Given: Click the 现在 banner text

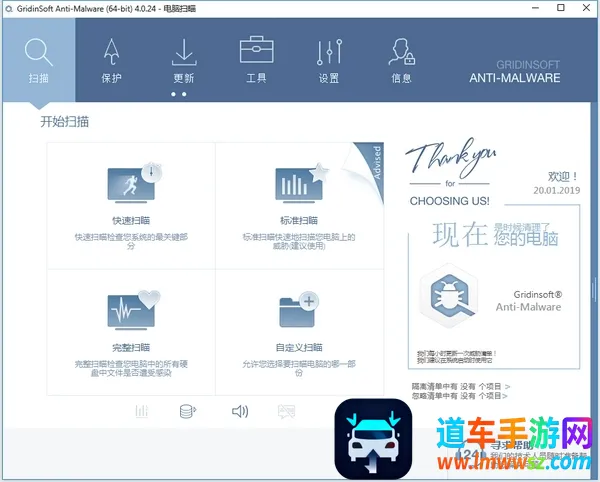Looking at the screenshot, I should (x=459, y=235).
